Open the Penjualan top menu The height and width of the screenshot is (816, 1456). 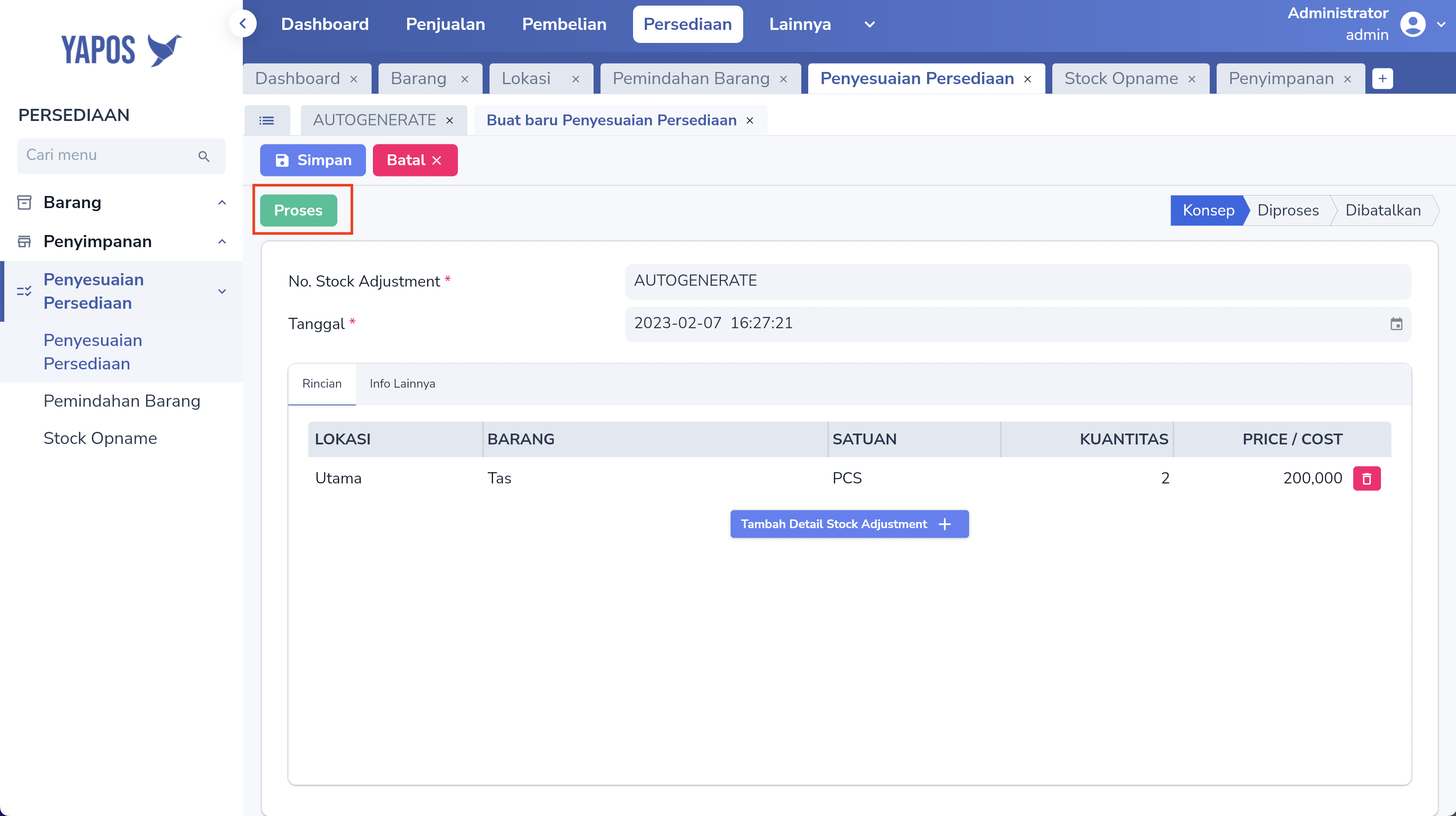445,24
